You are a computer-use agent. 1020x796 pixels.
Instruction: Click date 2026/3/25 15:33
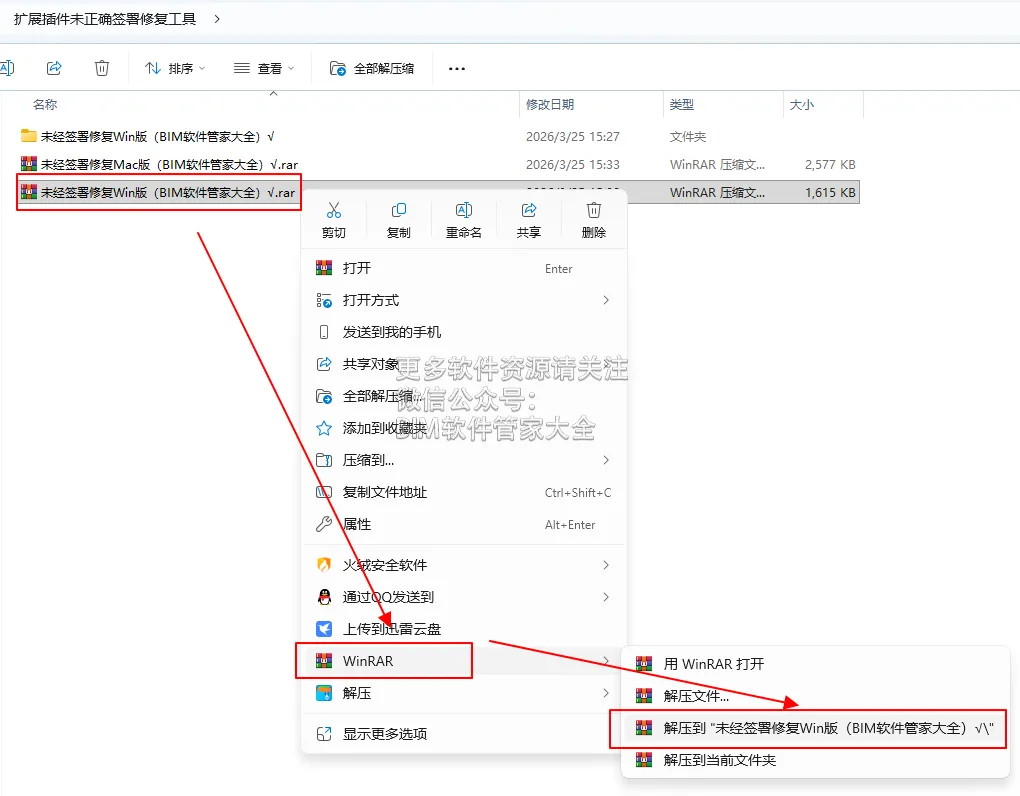click(x=572, y=165)
